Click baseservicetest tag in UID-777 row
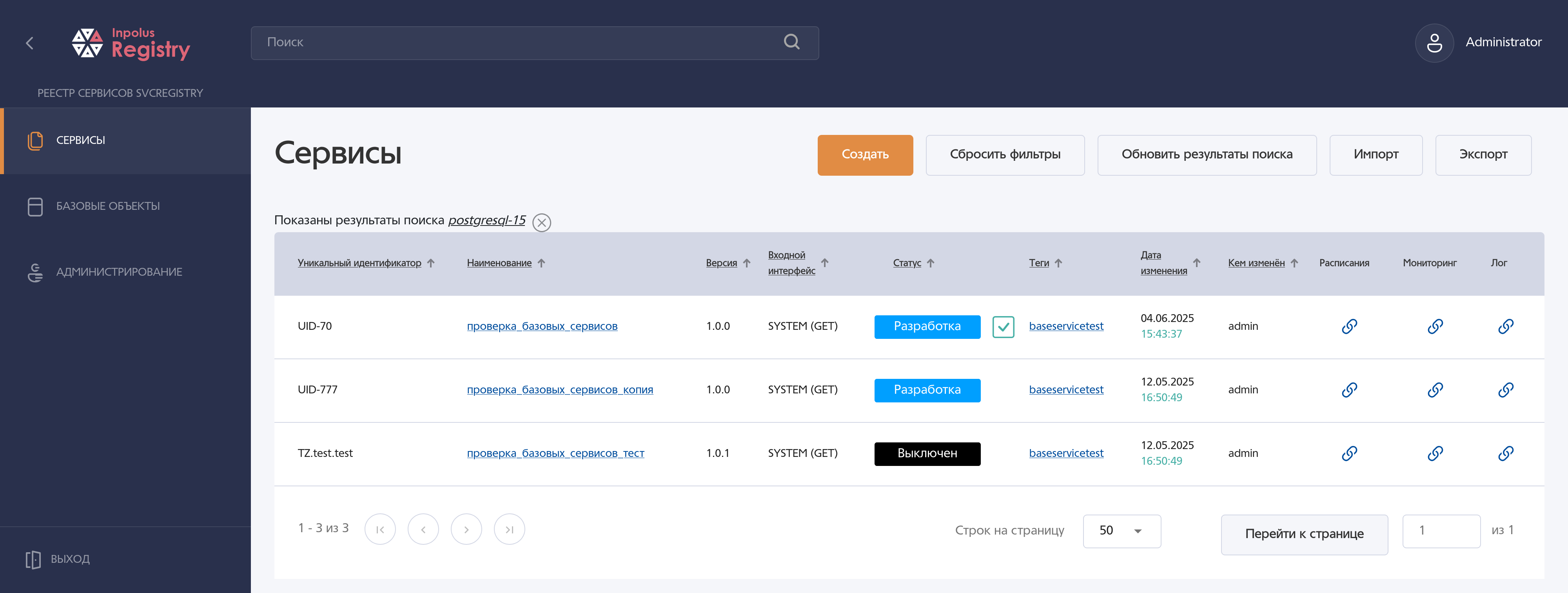The width and height of the screenshot is (1568, 593). [x=1066, y=390]
